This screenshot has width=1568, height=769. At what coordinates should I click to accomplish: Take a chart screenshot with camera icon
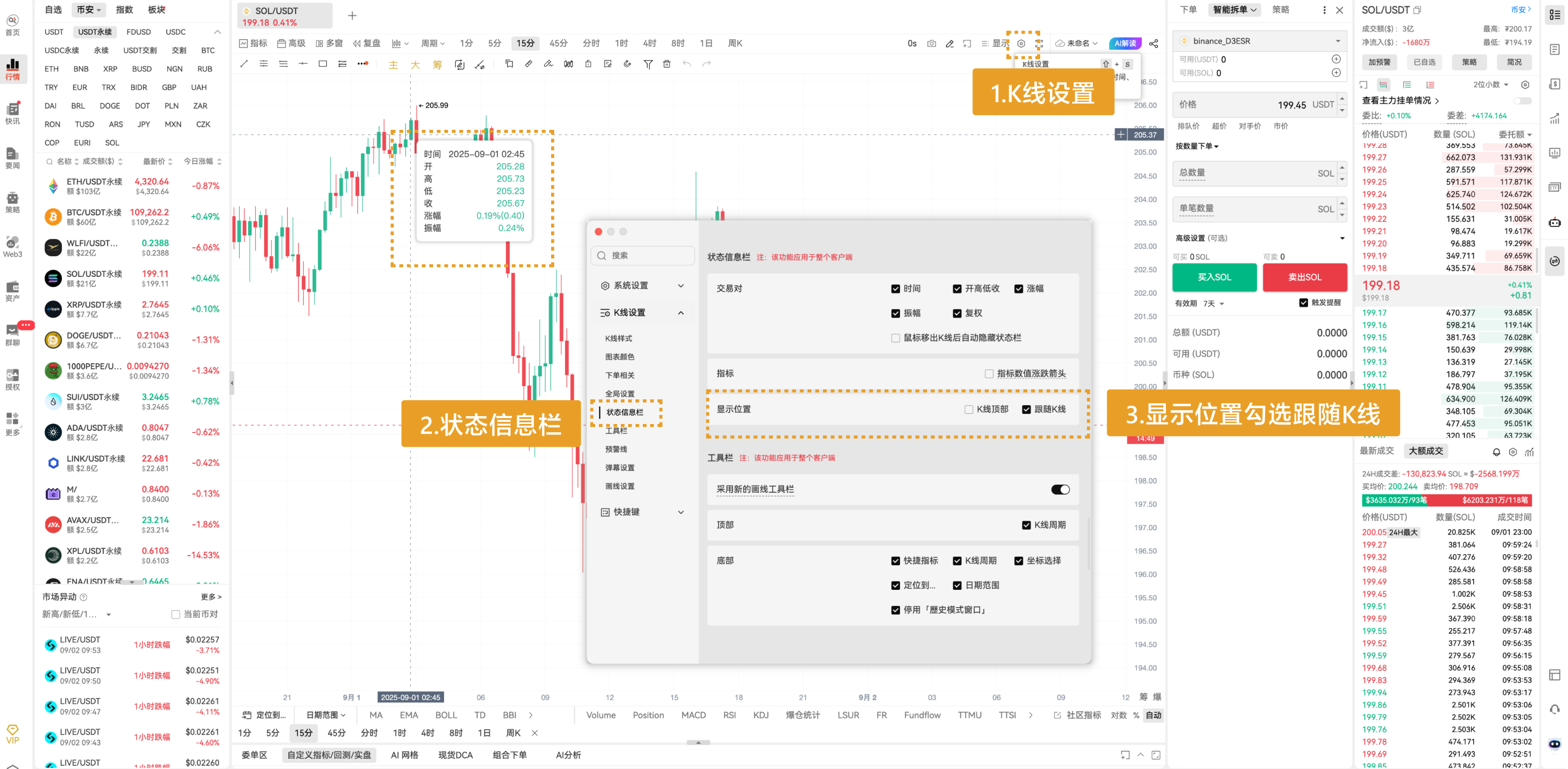click(932, 43)
